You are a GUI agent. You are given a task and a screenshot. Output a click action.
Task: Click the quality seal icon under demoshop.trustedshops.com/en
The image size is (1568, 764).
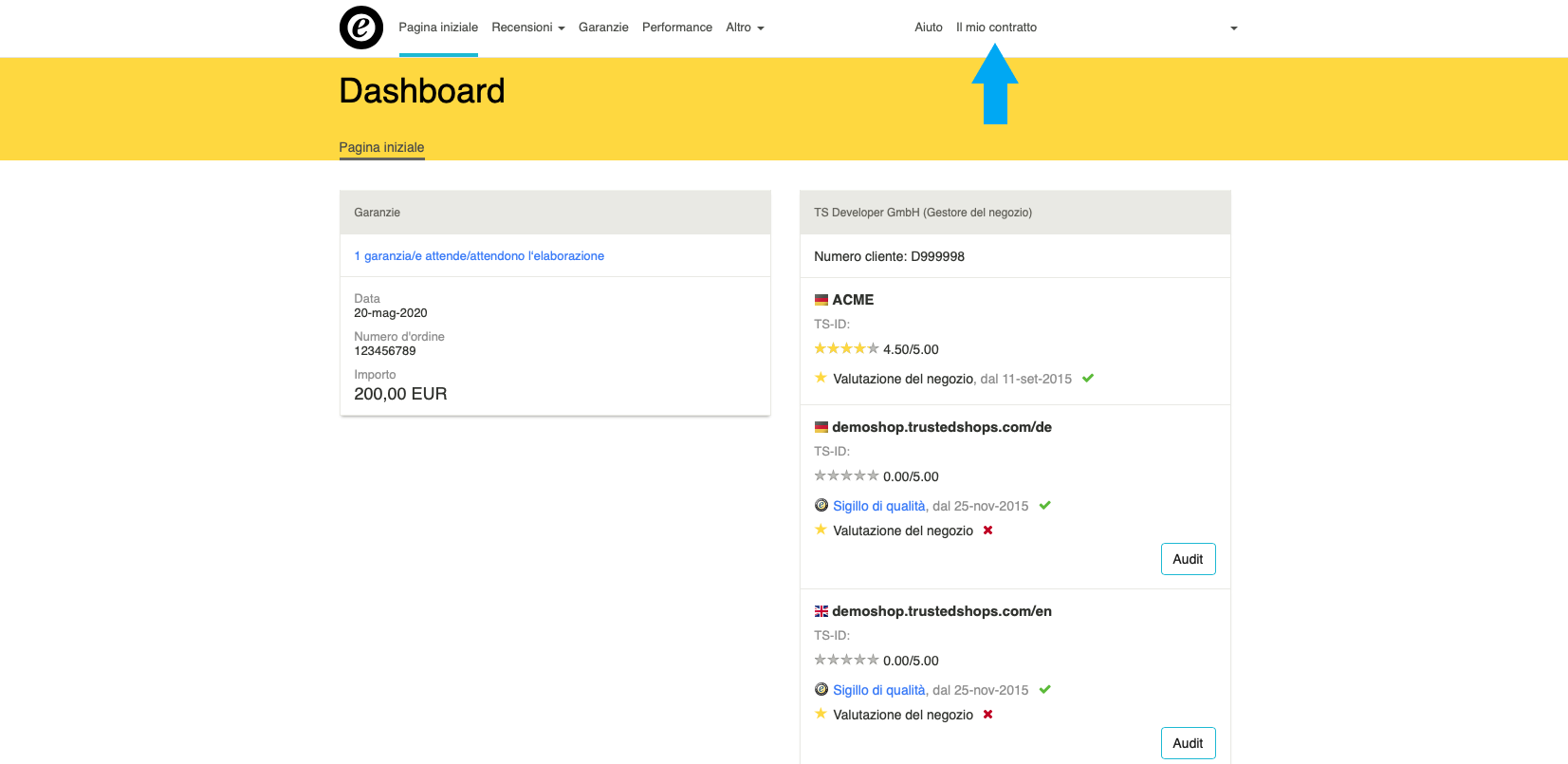pos(821,689)
